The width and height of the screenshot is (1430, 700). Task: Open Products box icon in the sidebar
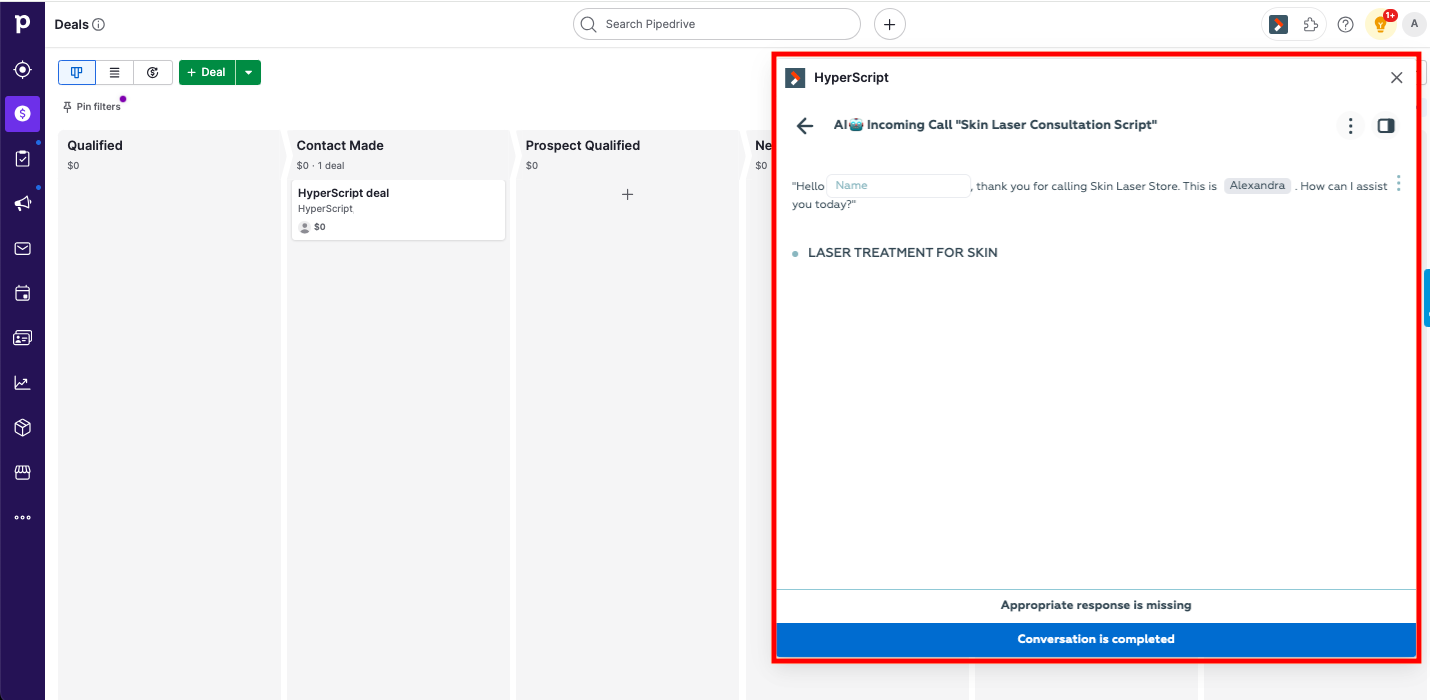(x=22, y=428)
